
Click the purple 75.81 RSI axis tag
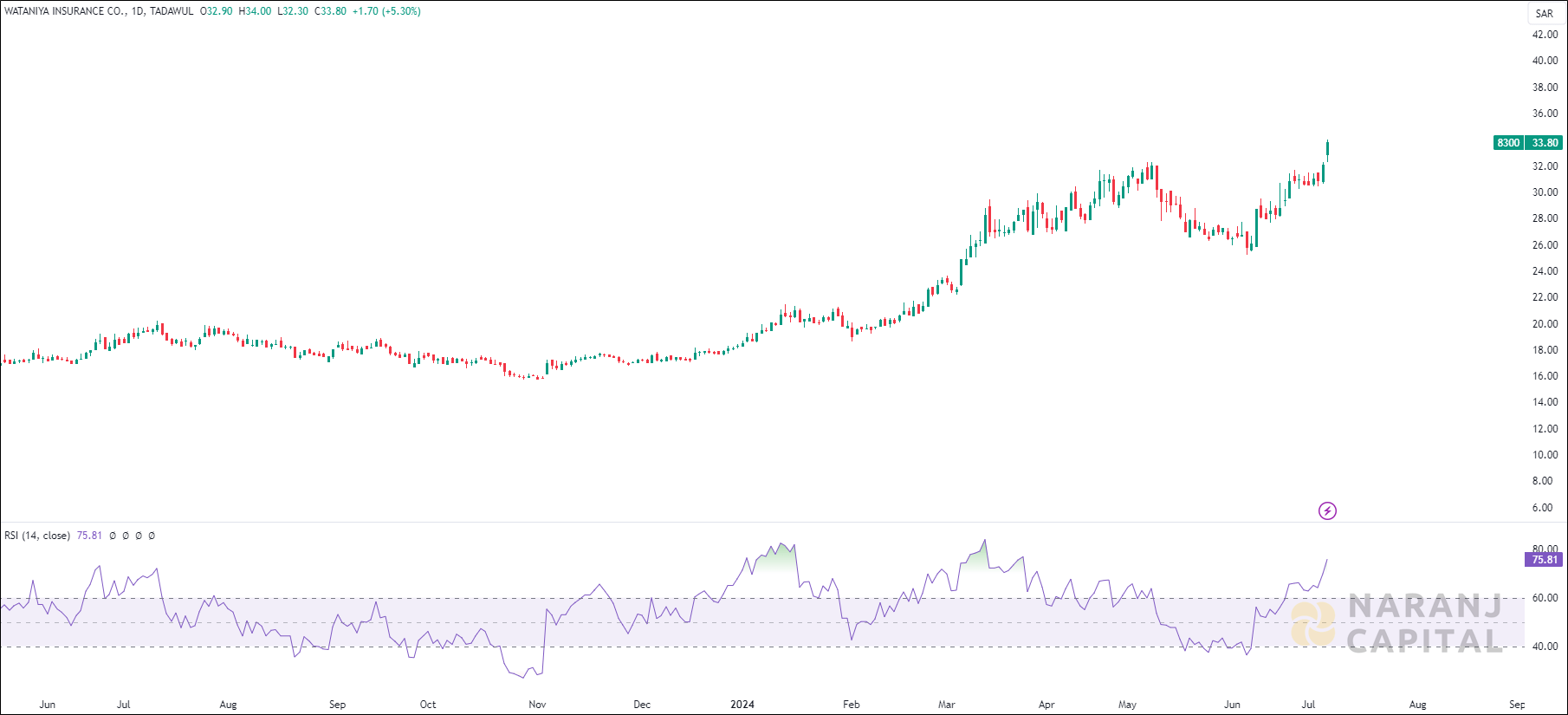coord(1544,560)
